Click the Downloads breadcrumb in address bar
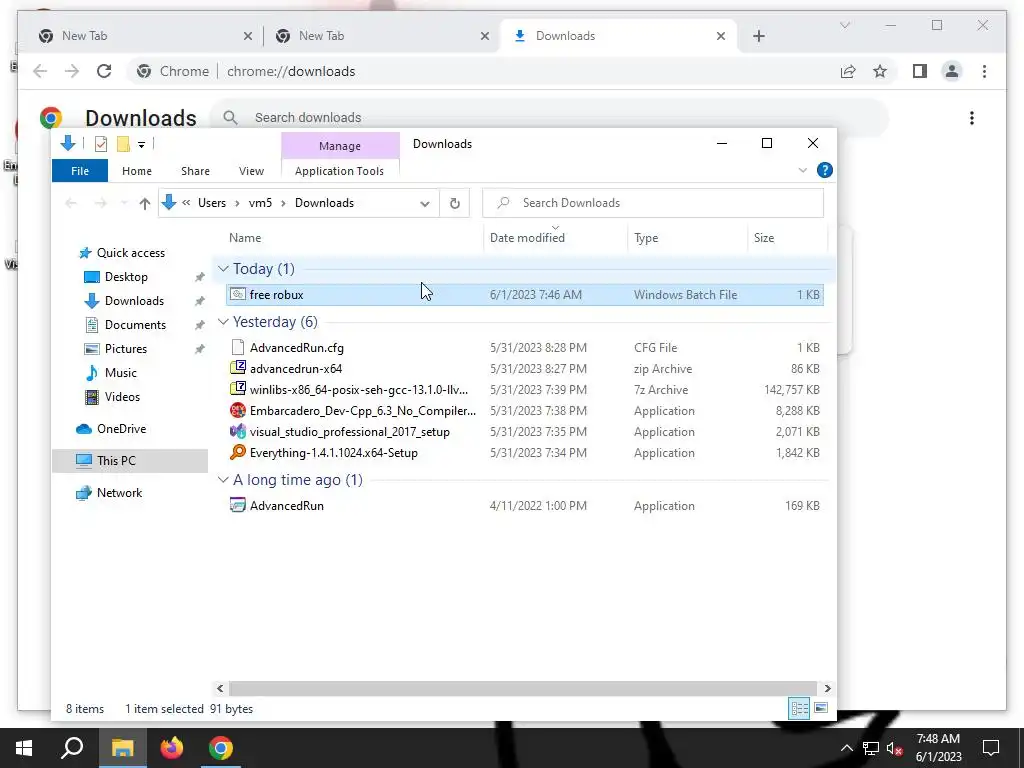The height and width of the screenshot is (768, 1024). point(325,203)
